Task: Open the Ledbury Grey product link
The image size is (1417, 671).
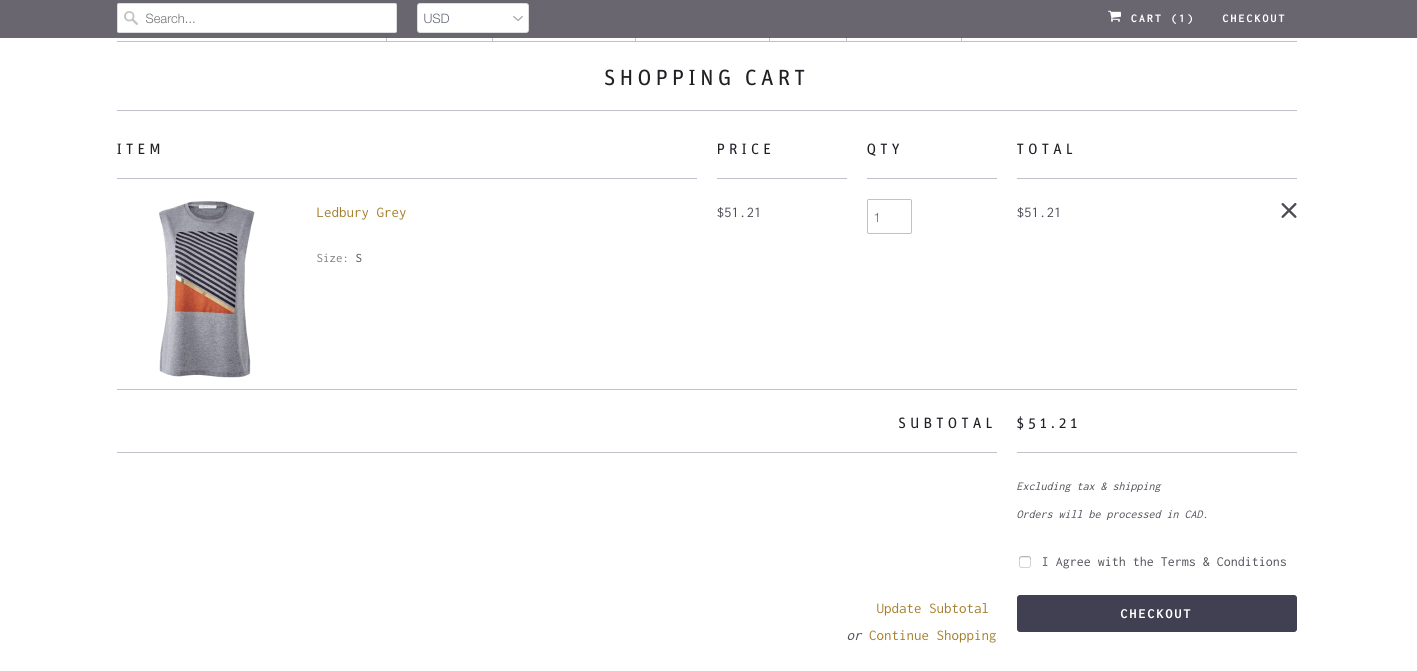Action: (x=361, y=212)
